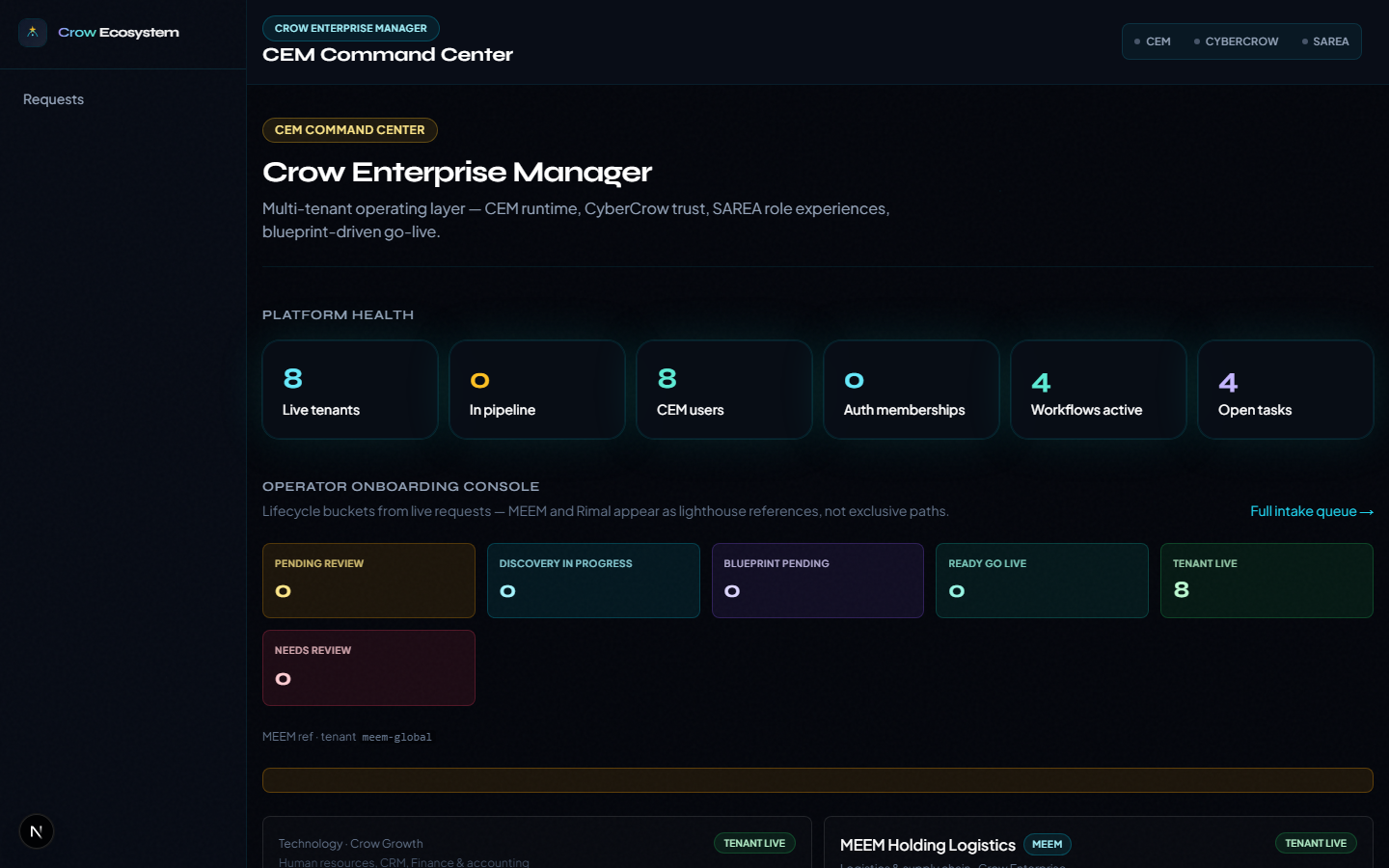Select the Blueprint Pending bucket

pos(818,581)
